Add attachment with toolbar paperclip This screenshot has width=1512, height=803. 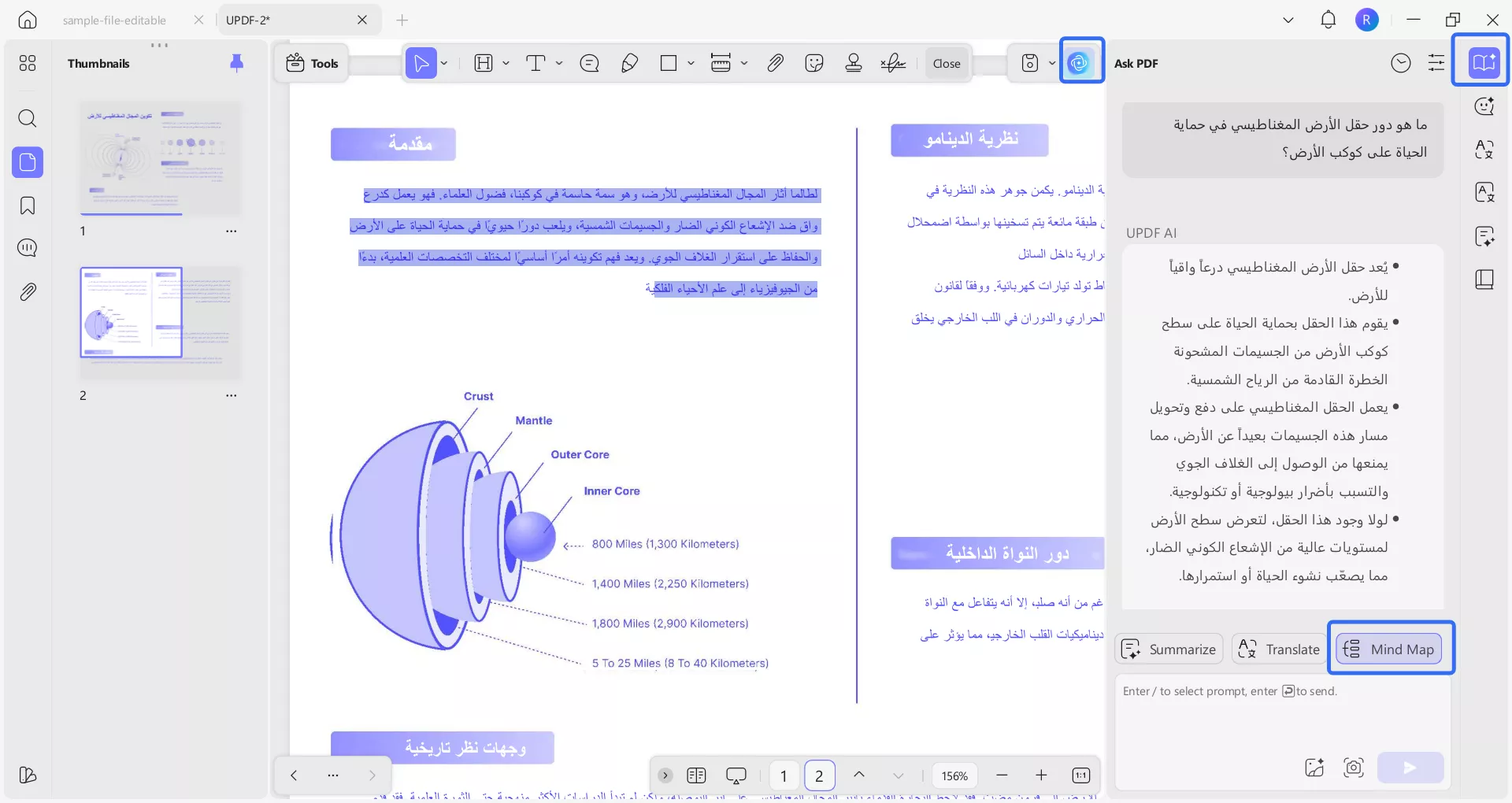[776, 63]
